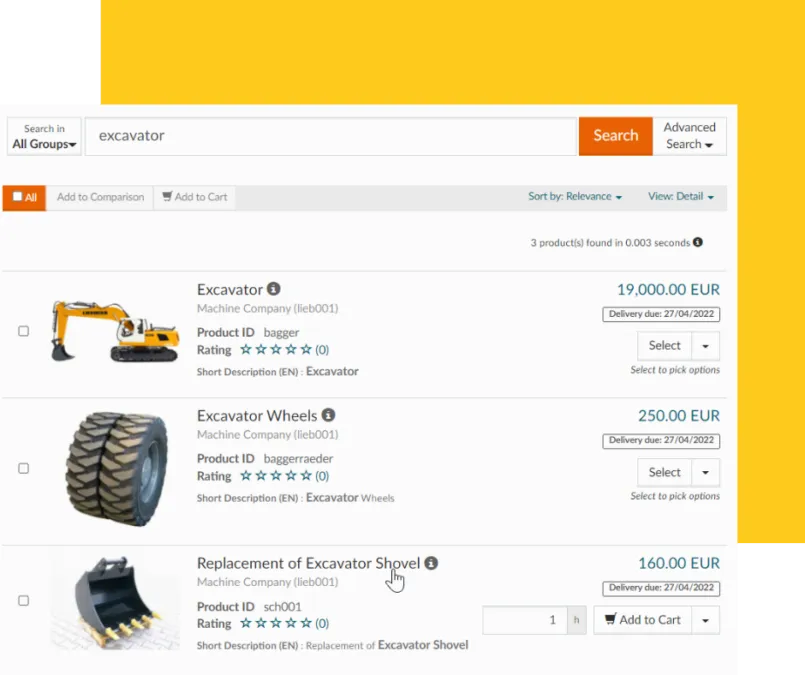
Task: Click the star rating for Excavator
Action: 276,350
